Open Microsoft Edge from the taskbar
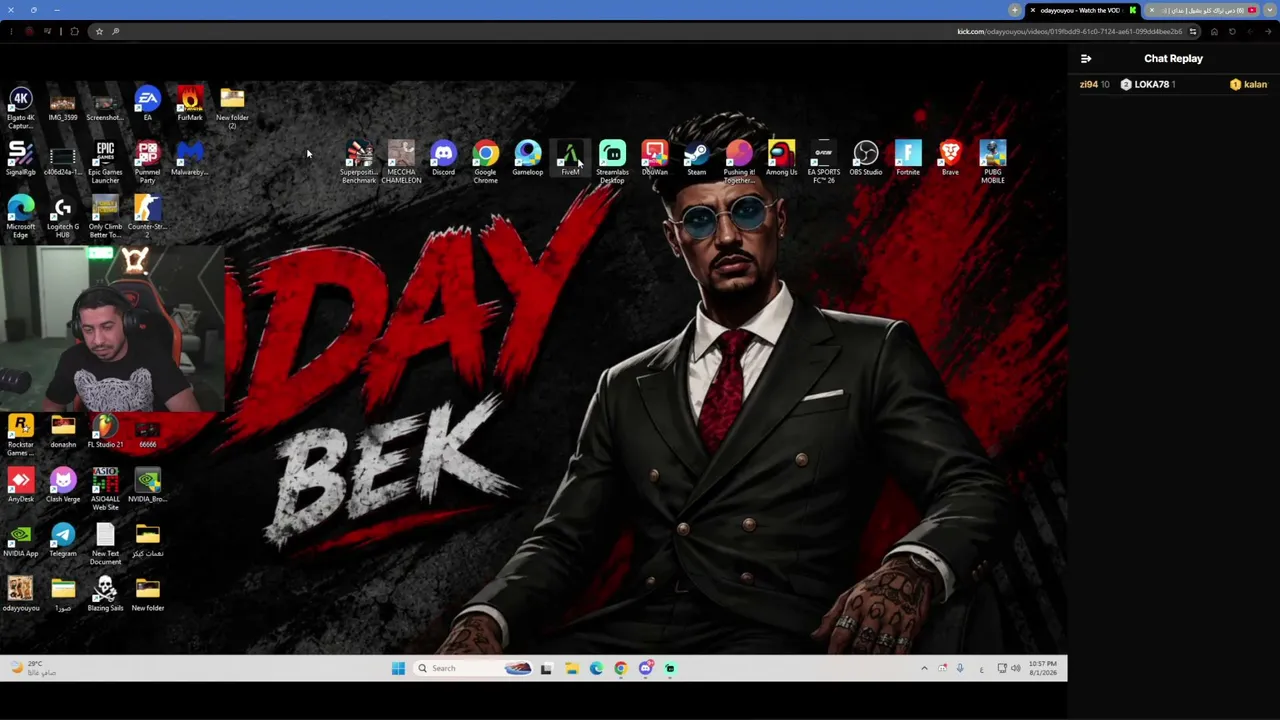 [x=596, y=668]
